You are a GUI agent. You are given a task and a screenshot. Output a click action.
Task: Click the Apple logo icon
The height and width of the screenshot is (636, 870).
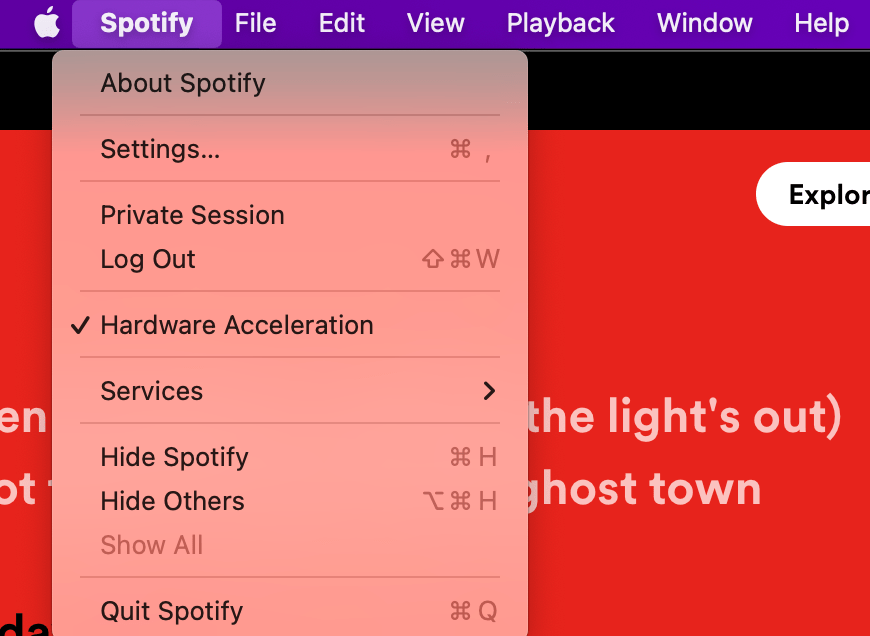(46, 23)
